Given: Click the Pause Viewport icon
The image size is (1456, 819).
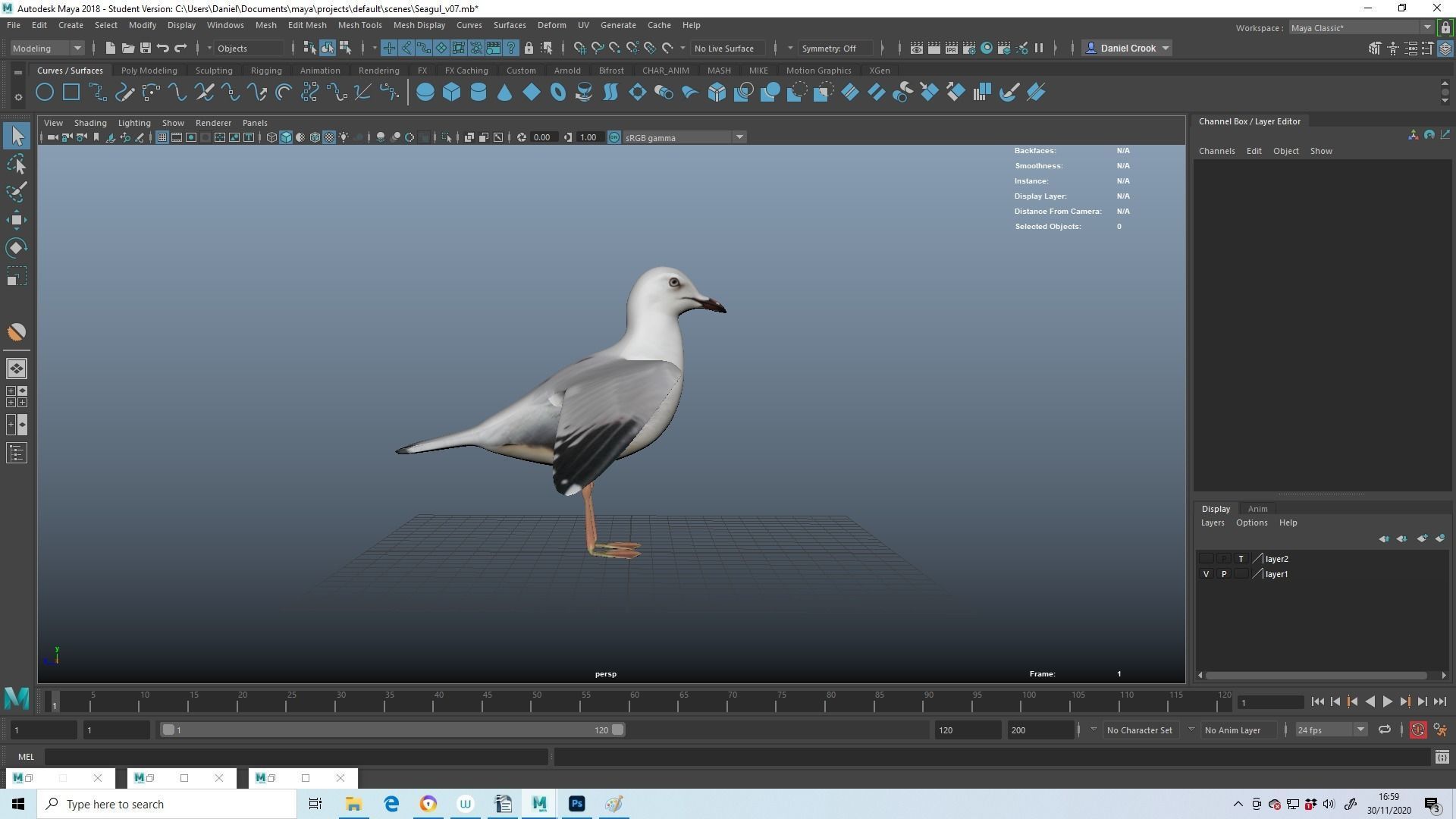Looking at the screenshot, I should pos(1039,49).
